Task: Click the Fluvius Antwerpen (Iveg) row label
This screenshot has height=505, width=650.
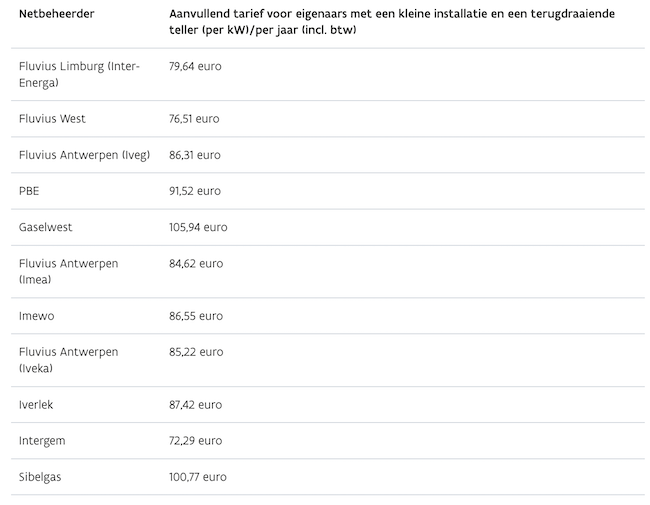Action: click(x=85, y=155)
